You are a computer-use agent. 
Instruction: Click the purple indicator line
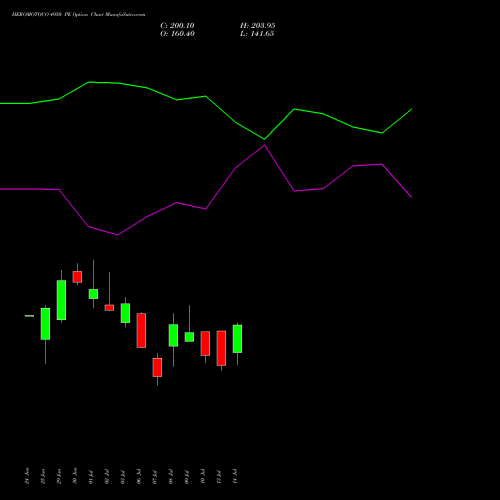point(206,209)
